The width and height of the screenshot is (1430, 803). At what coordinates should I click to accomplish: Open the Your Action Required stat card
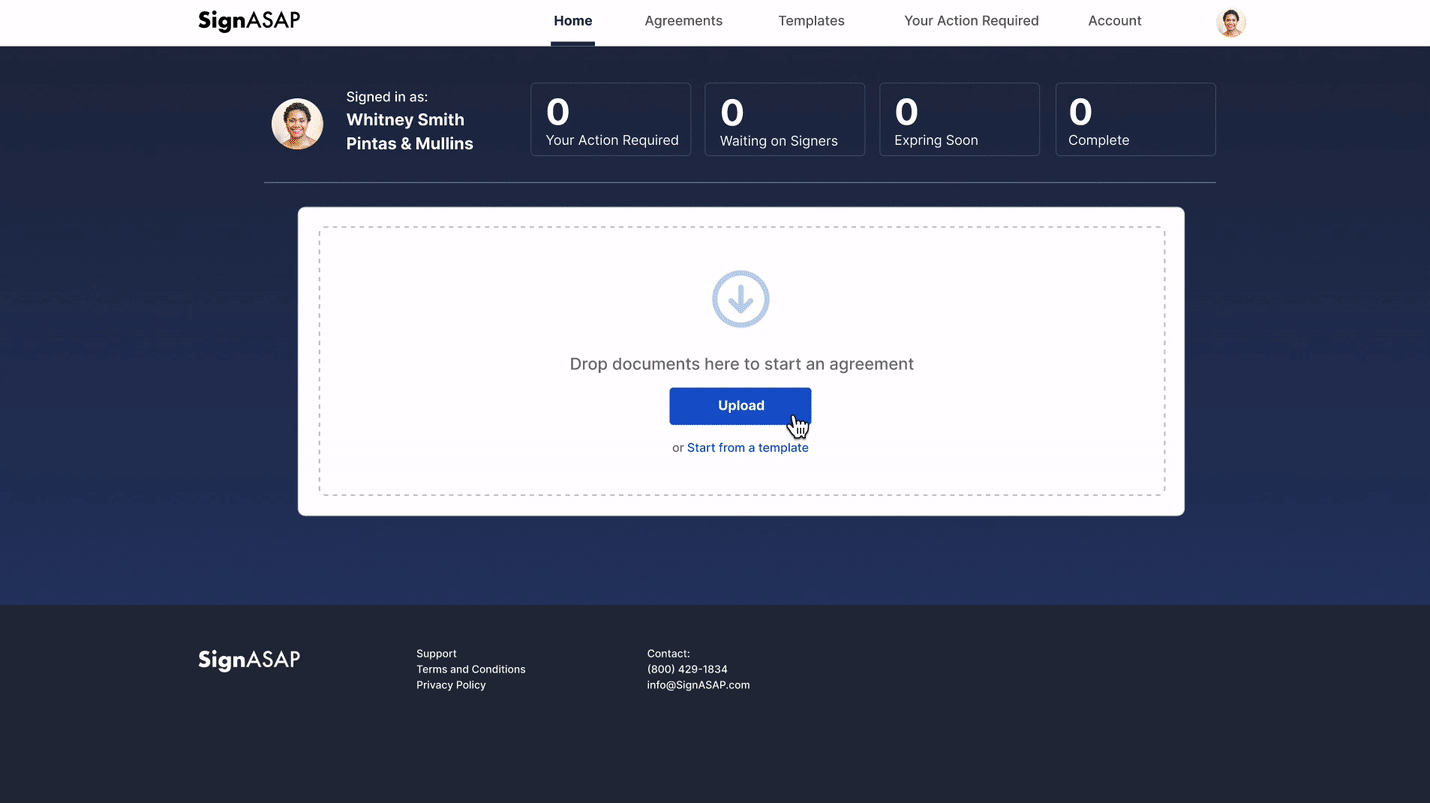[x=611, y=120]
